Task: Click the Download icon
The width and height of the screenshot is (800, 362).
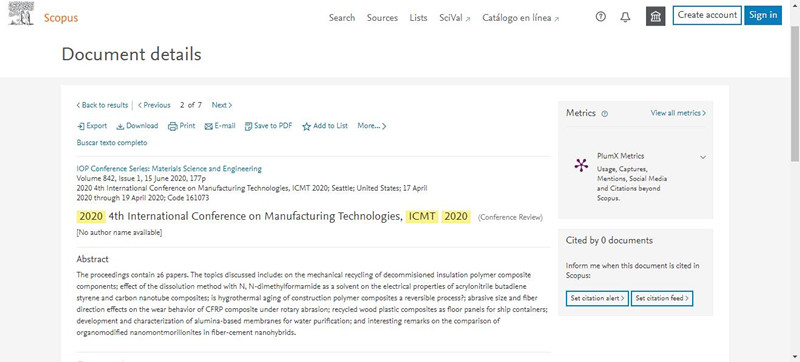Action: pyautogui.click(x=120, y=126)
